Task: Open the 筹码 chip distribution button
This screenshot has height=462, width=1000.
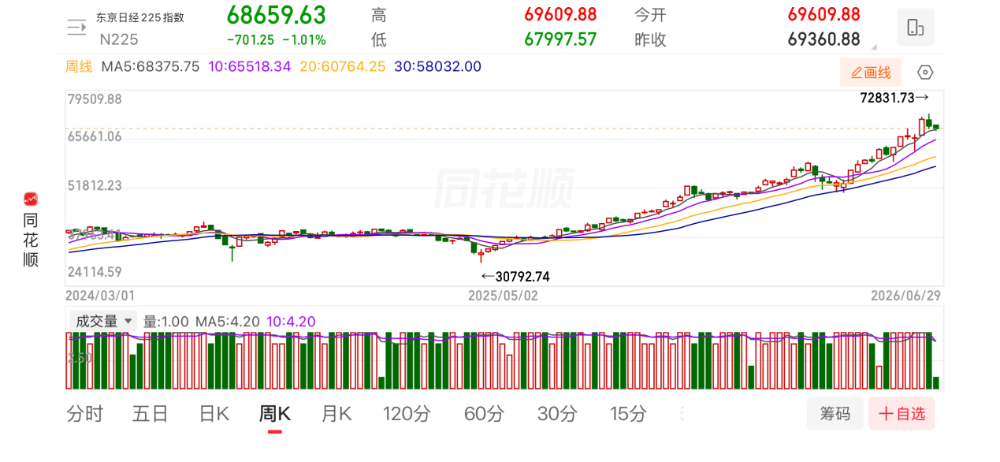Action: (835, 414)
